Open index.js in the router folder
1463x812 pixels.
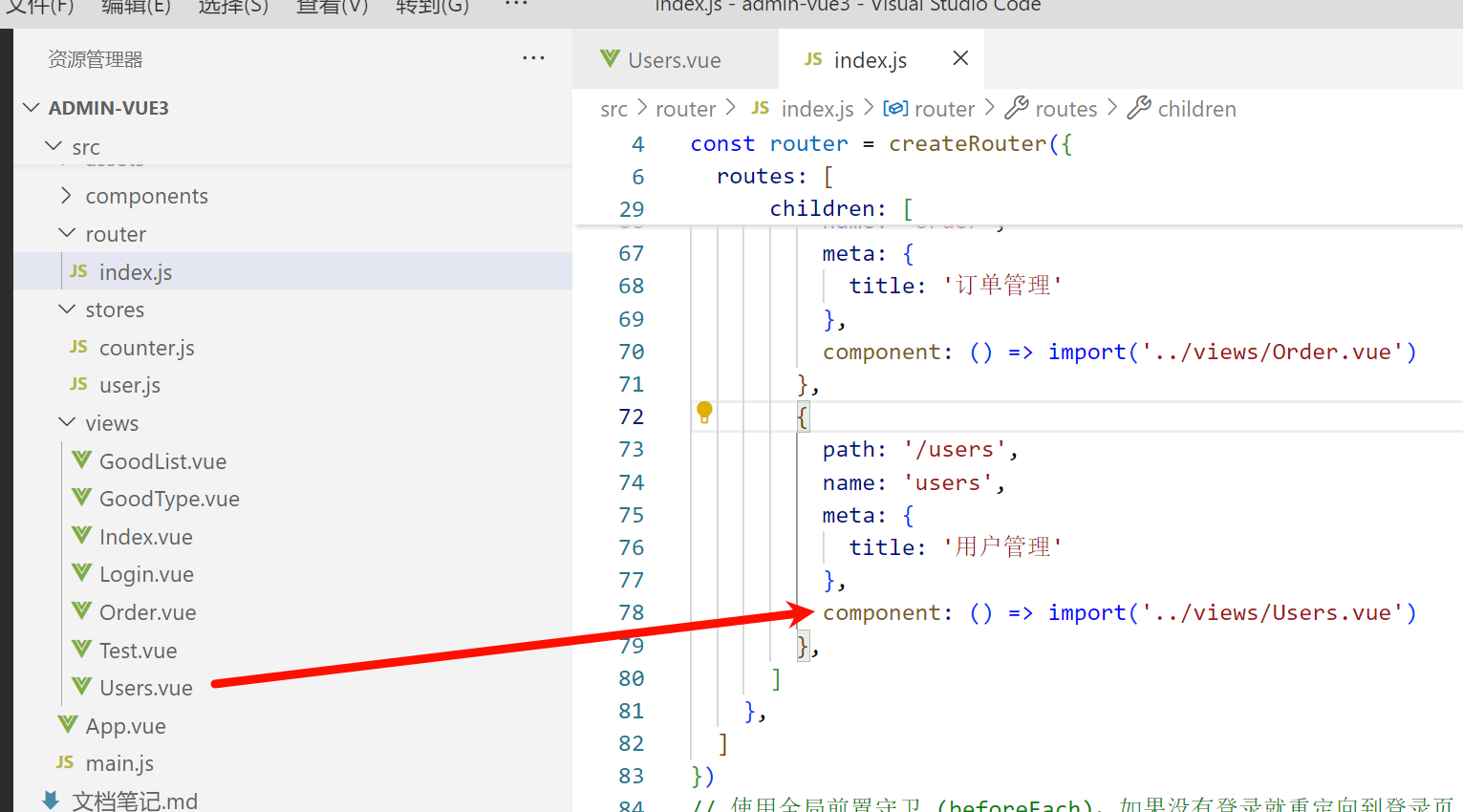tap(292, 271)
